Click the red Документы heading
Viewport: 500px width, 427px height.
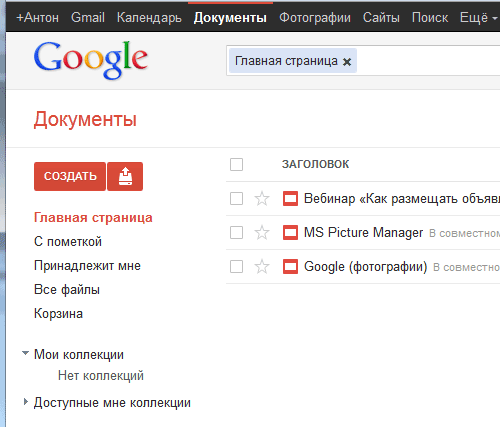tap(85, 119)
